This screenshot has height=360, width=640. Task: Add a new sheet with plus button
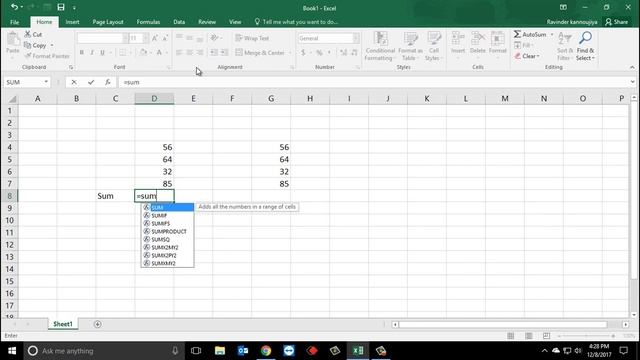(x=97, y=324)
